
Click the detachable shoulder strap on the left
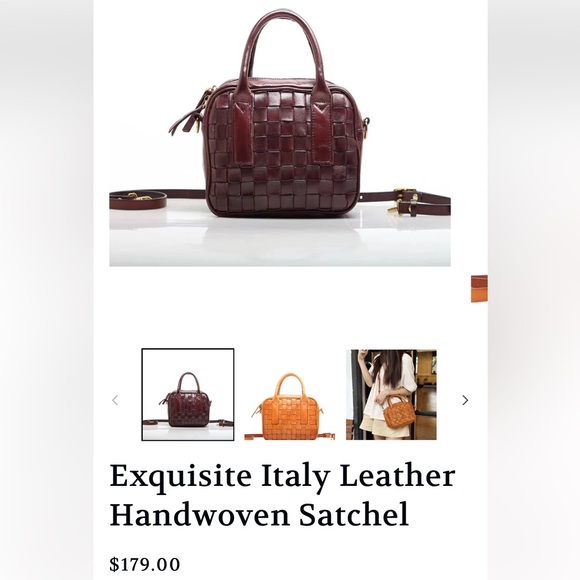(x=148, y=199)
